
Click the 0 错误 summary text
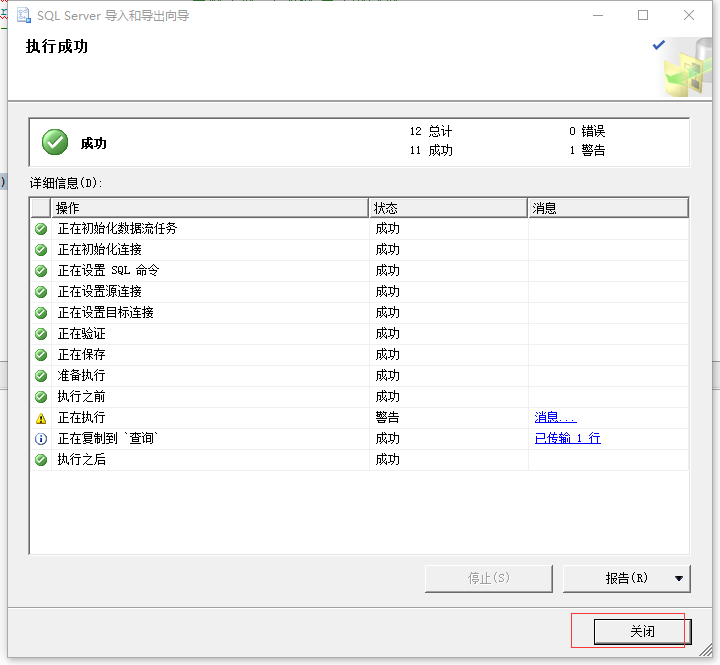[x=587, y=131]
